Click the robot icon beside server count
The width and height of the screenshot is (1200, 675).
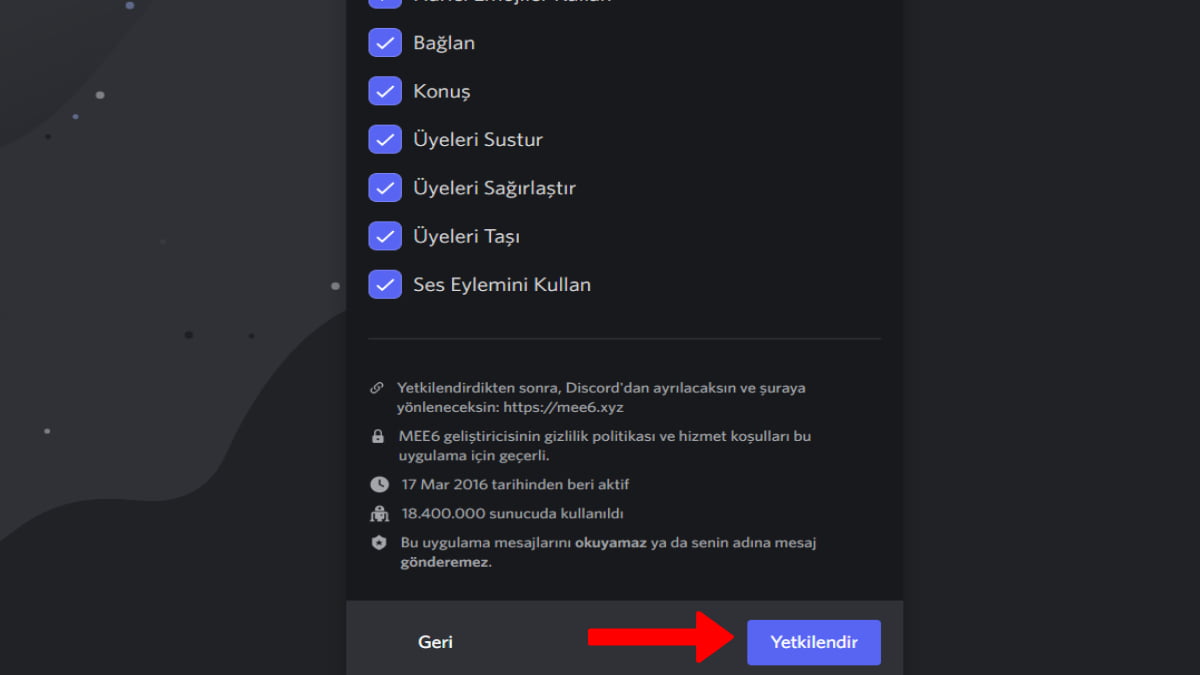point(379,514)
